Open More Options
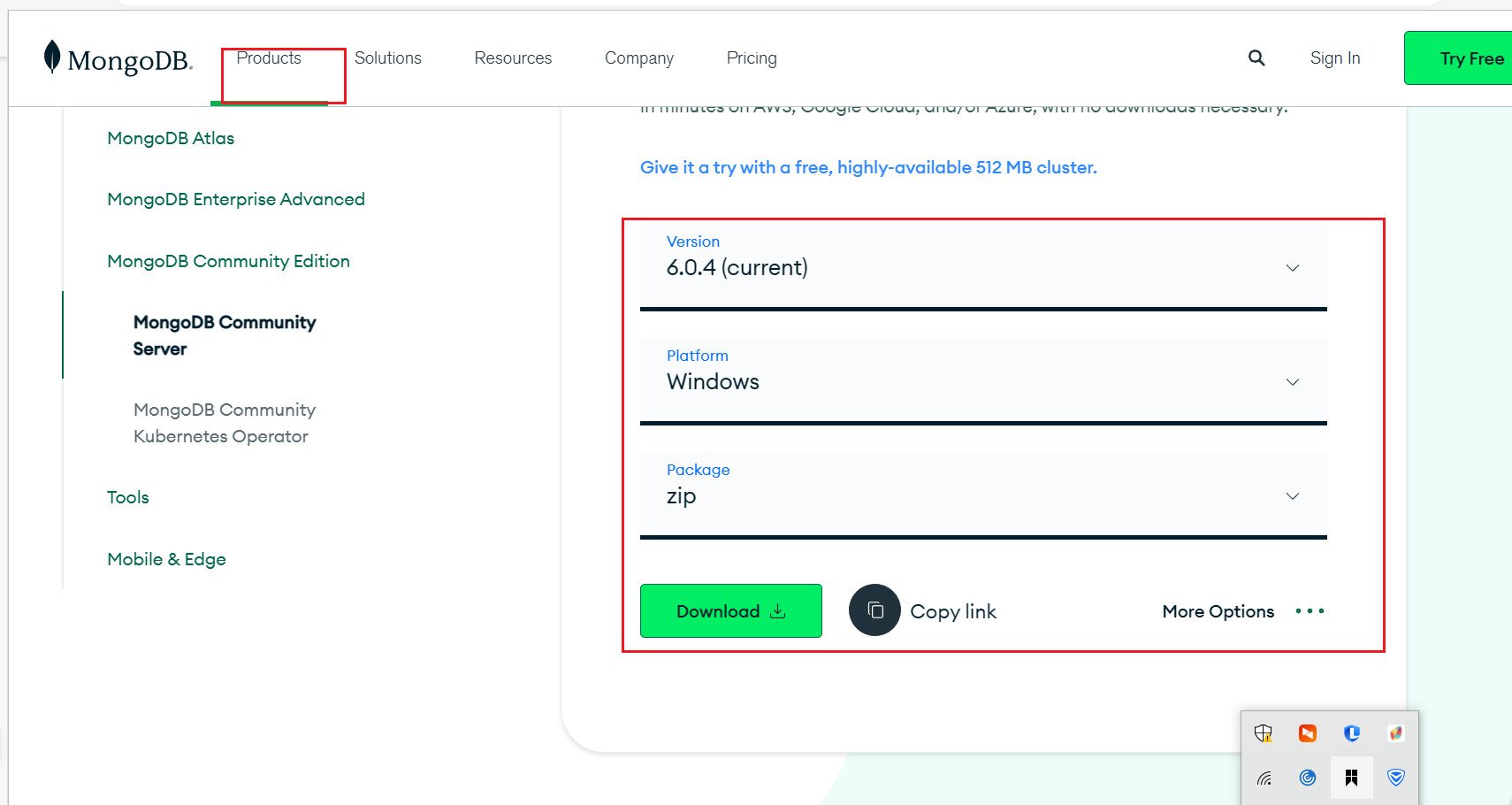 tap(1218, 611)
